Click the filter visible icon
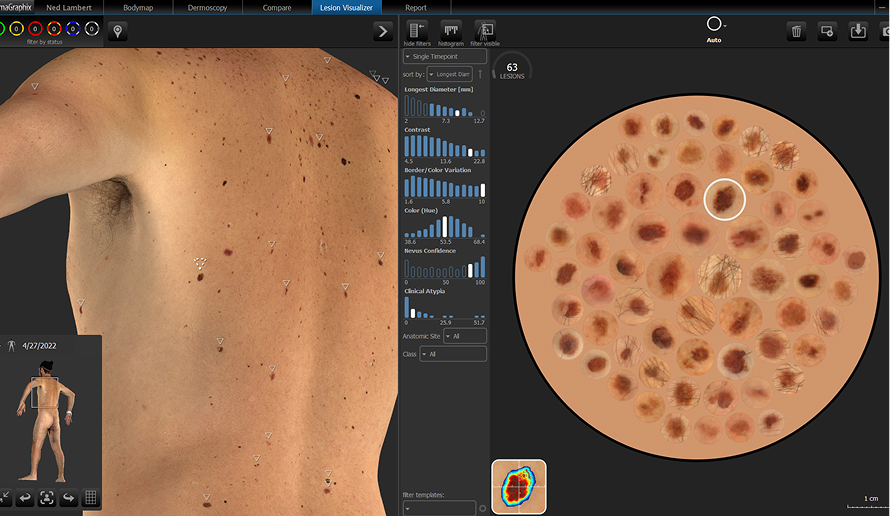The width and height of the screenshot is (890, 516). (x=485, y=31)
